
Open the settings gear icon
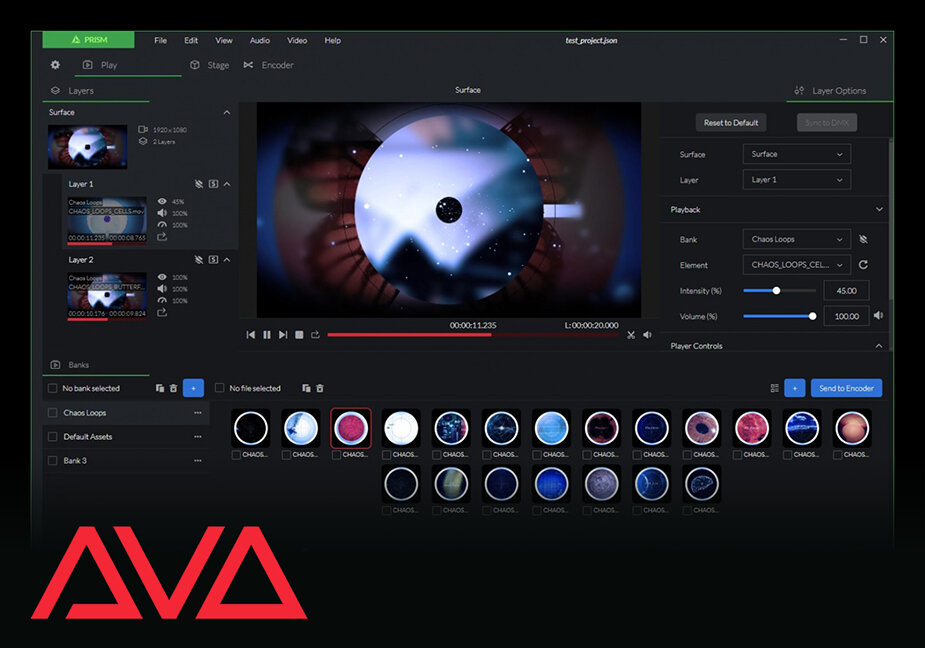coord(56,65)
